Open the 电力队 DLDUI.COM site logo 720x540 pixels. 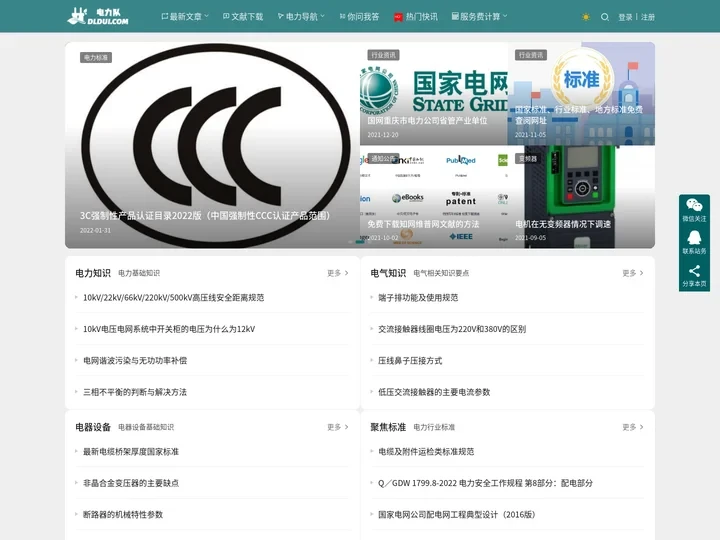coord(98,16)
